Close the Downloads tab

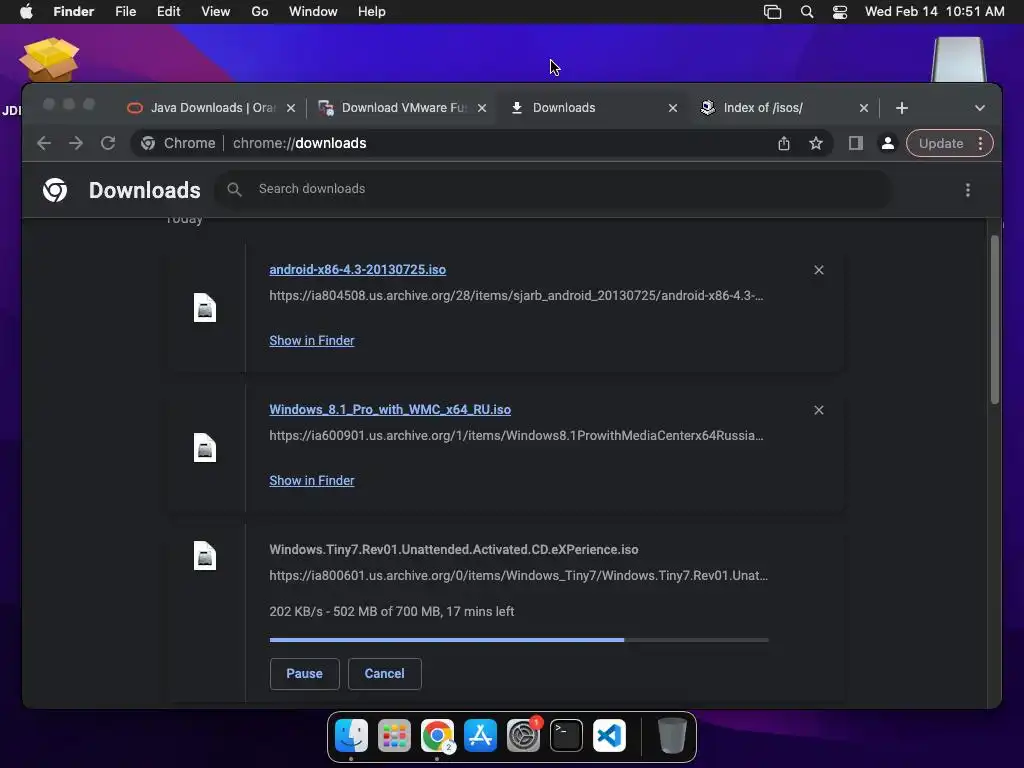click(x=673, y=108)
